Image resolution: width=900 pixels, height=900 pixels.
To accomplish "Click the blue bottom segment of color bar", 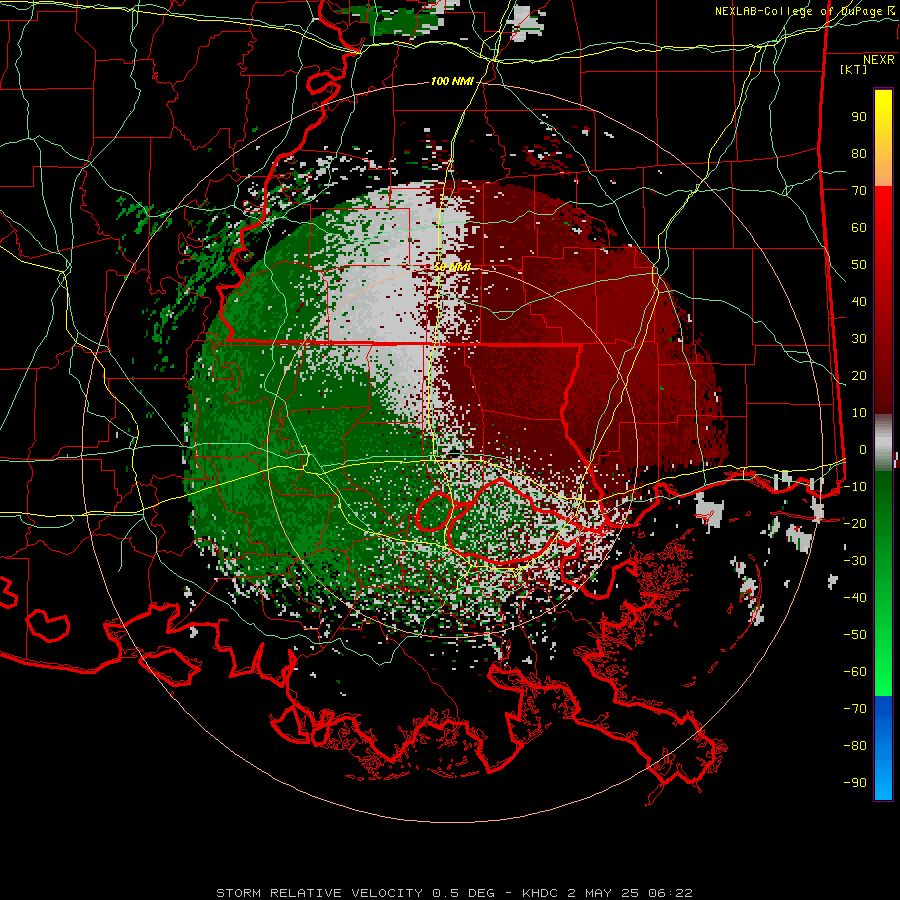I will coord(883,748).
